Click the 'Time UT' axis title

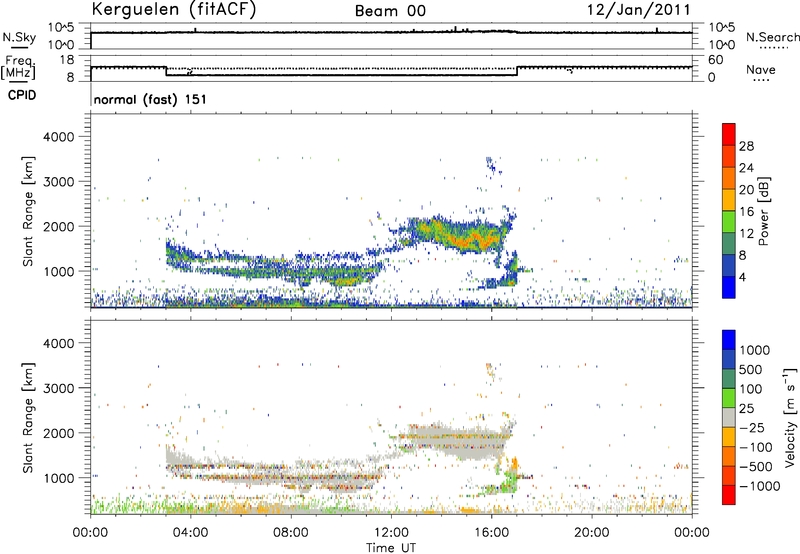[x=391, y=548]
